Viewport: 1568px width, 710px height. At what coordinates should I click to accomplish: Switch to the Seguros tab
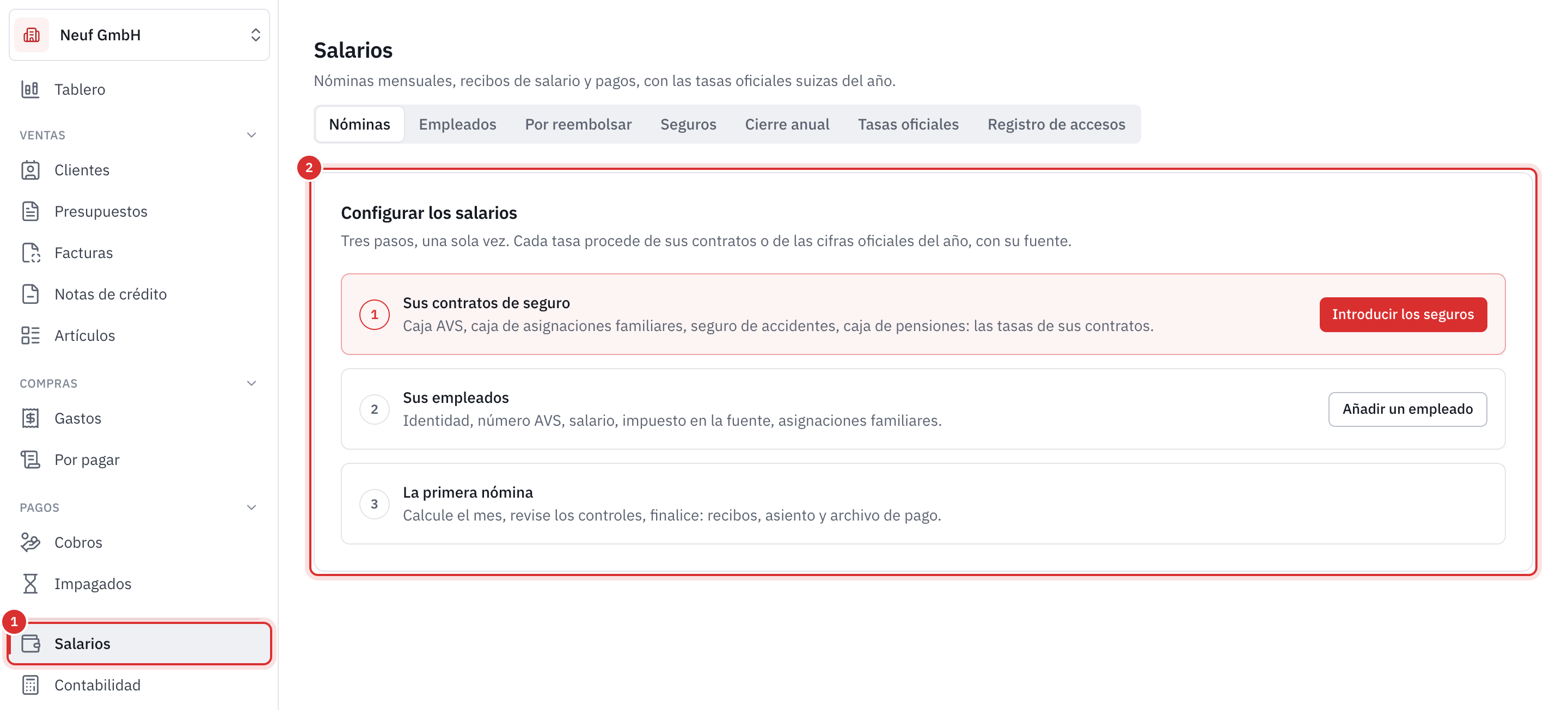pos(688,124)
